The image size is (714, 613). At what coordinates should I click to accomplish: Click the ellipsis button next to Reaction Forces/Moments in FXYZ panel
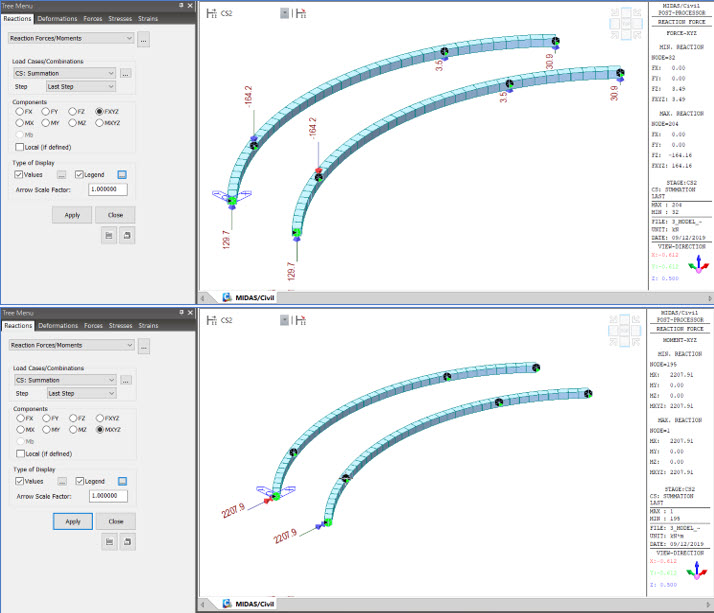tap(144, 38)
